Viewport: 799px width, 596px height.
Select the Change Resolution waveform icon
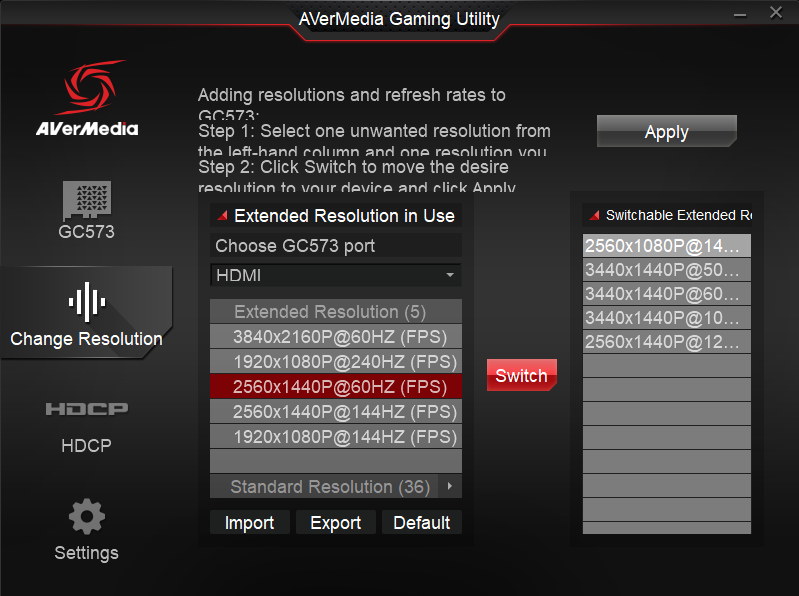click(86, 301)
